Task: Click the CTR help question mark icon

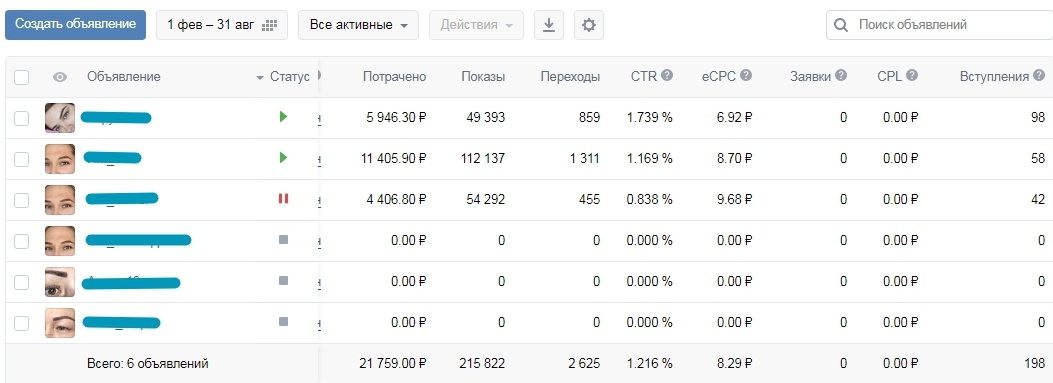Action: [667, 75]
